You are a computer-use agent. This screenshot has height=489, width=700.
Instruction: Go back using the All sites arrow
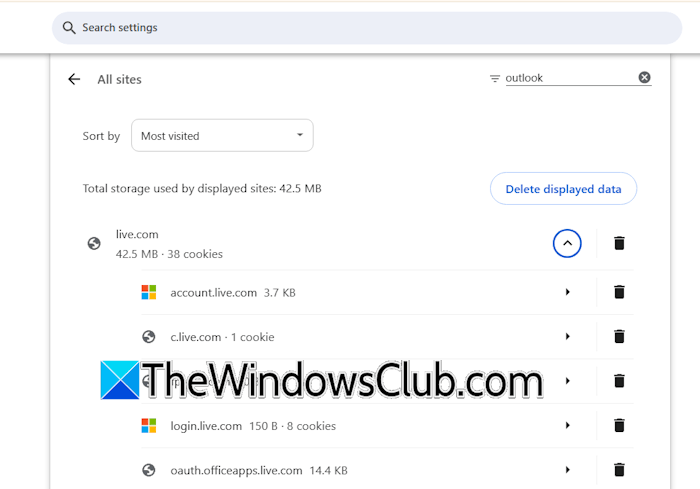point(74,79)
